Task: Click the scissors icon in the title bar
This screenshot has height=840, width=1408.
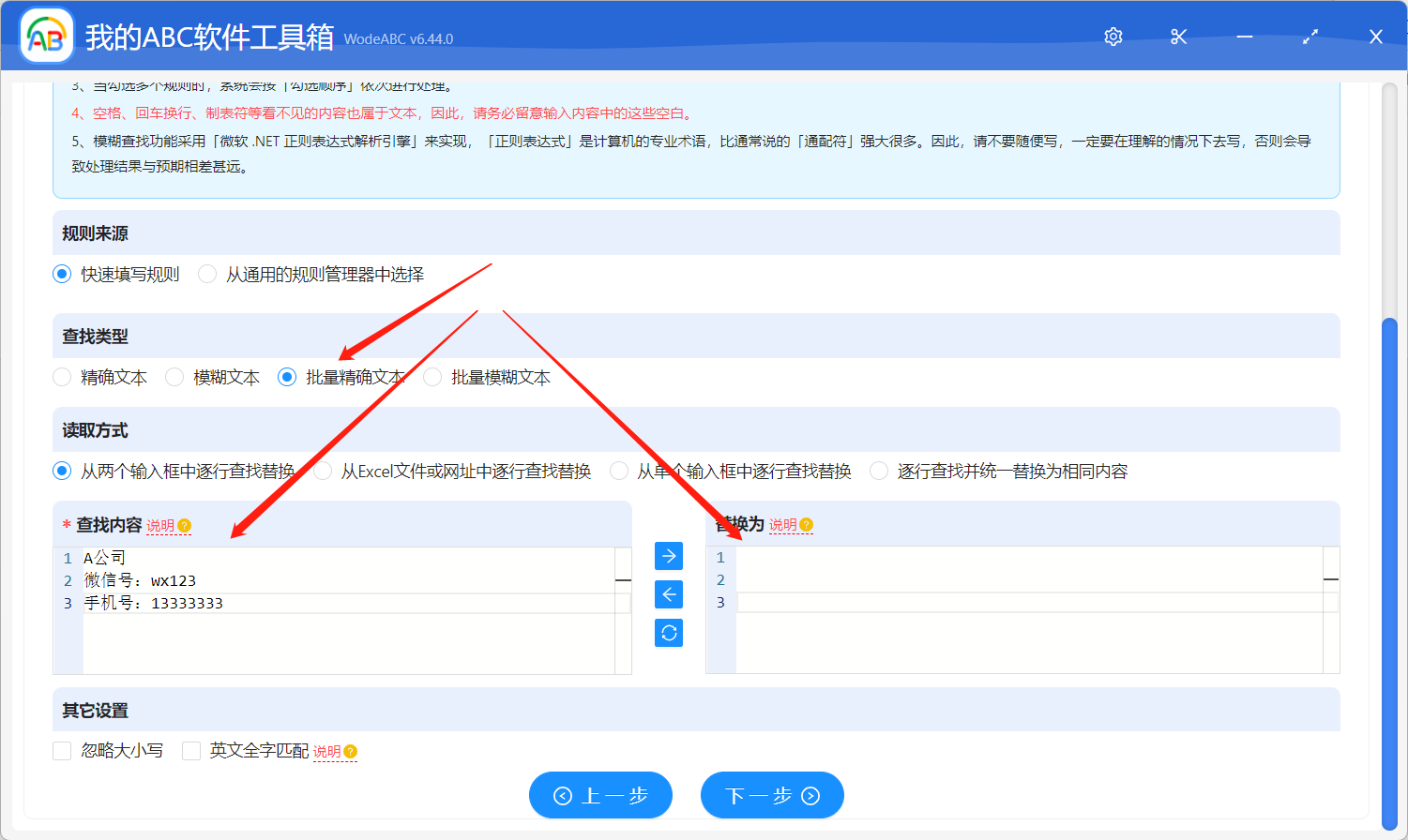Action: 1178,37
